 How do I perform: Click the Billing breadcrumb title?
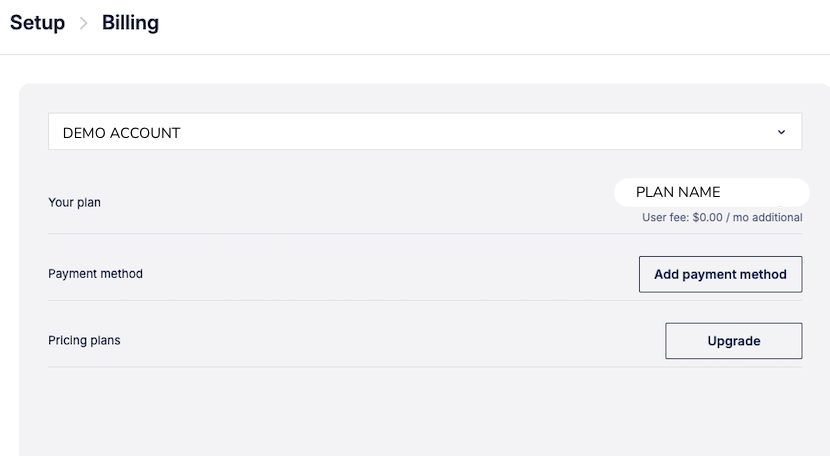coord(130,23)
